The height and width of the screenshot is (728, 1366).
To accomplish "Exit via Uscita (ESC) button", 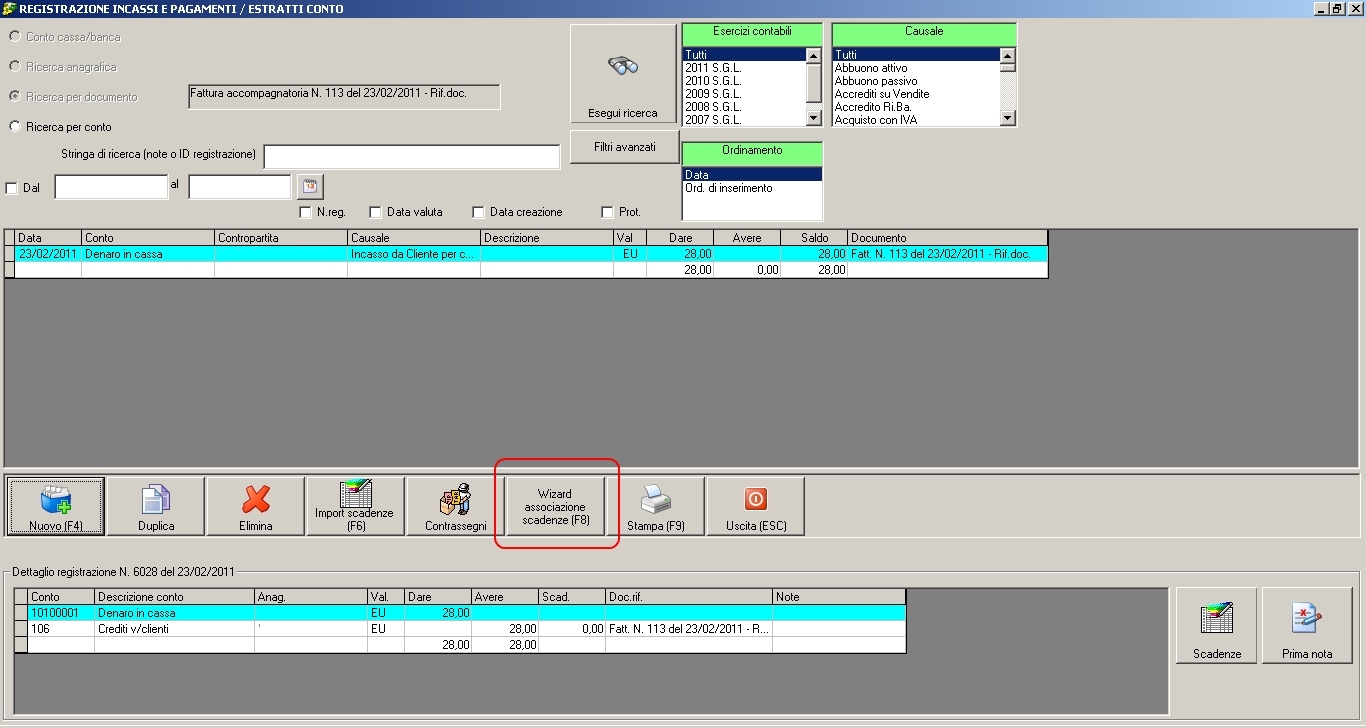I will 756,506.
